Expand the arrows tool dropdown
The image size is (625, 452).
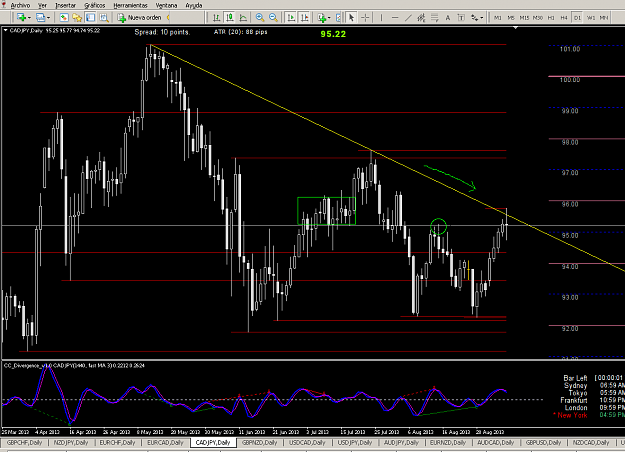point(482,18)
